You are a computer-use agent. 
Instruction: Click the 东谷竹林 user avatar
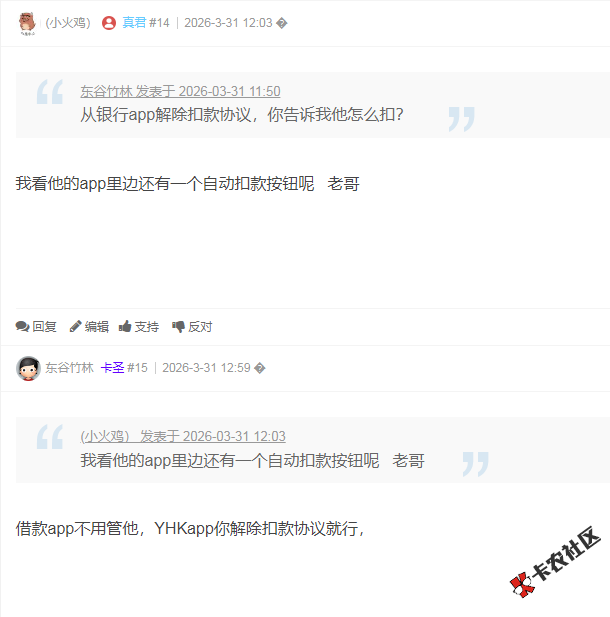(28, 368)
